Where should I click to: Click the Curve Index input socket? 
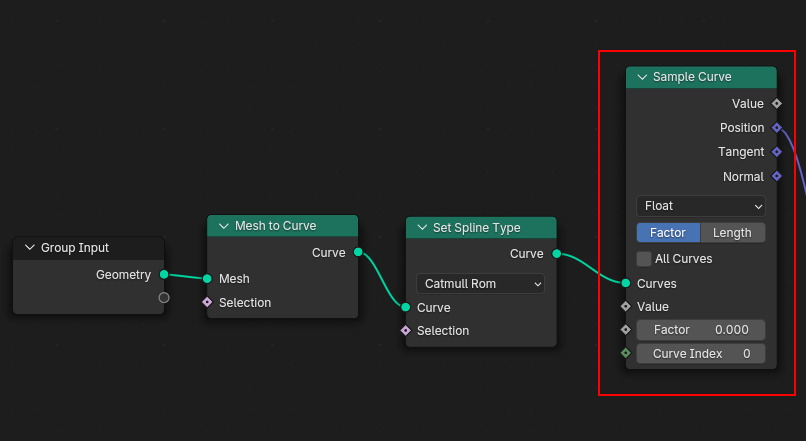click(626, 353)
